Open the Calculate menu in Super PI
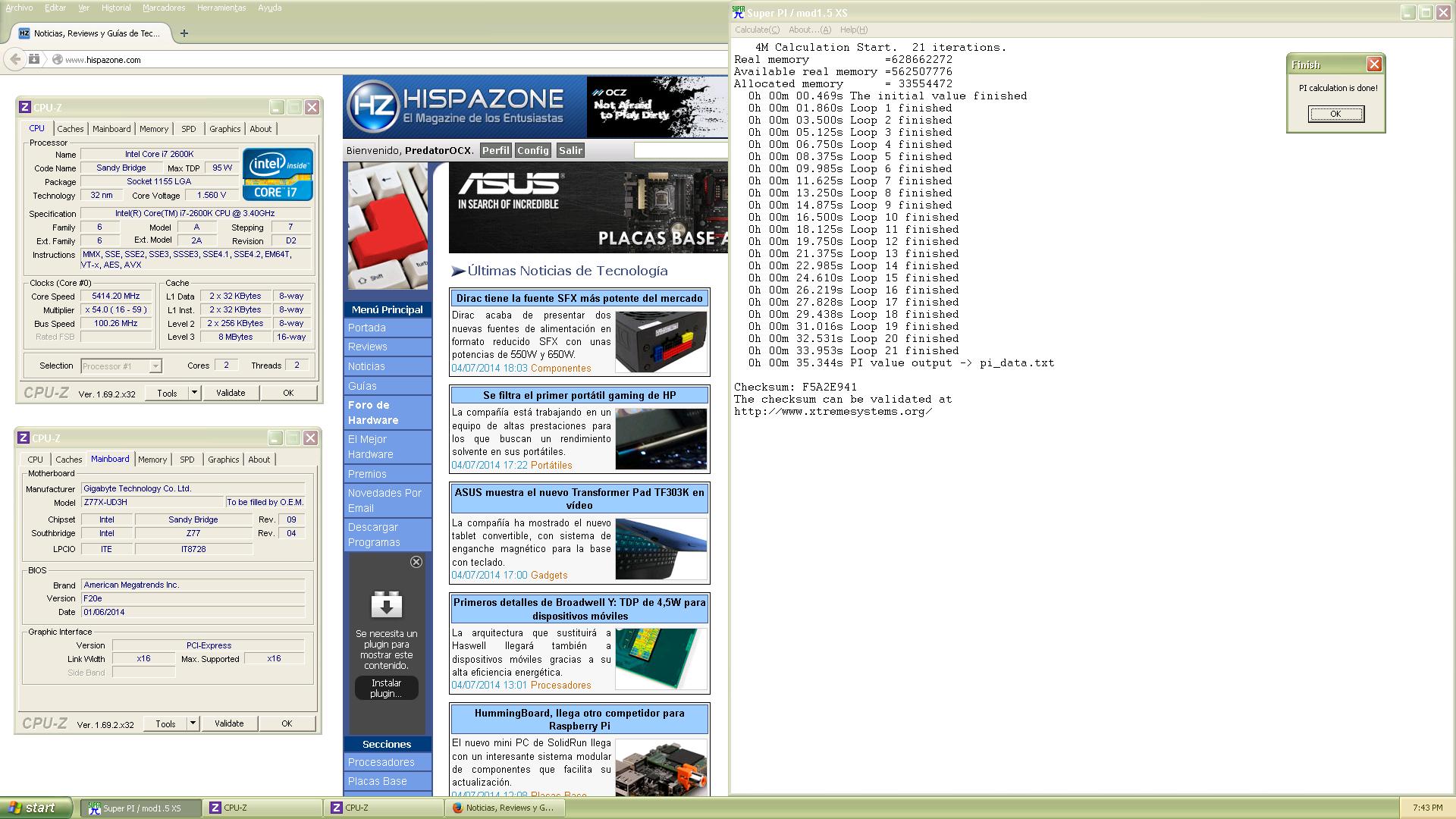1456x819 pixels. point(756,30)
